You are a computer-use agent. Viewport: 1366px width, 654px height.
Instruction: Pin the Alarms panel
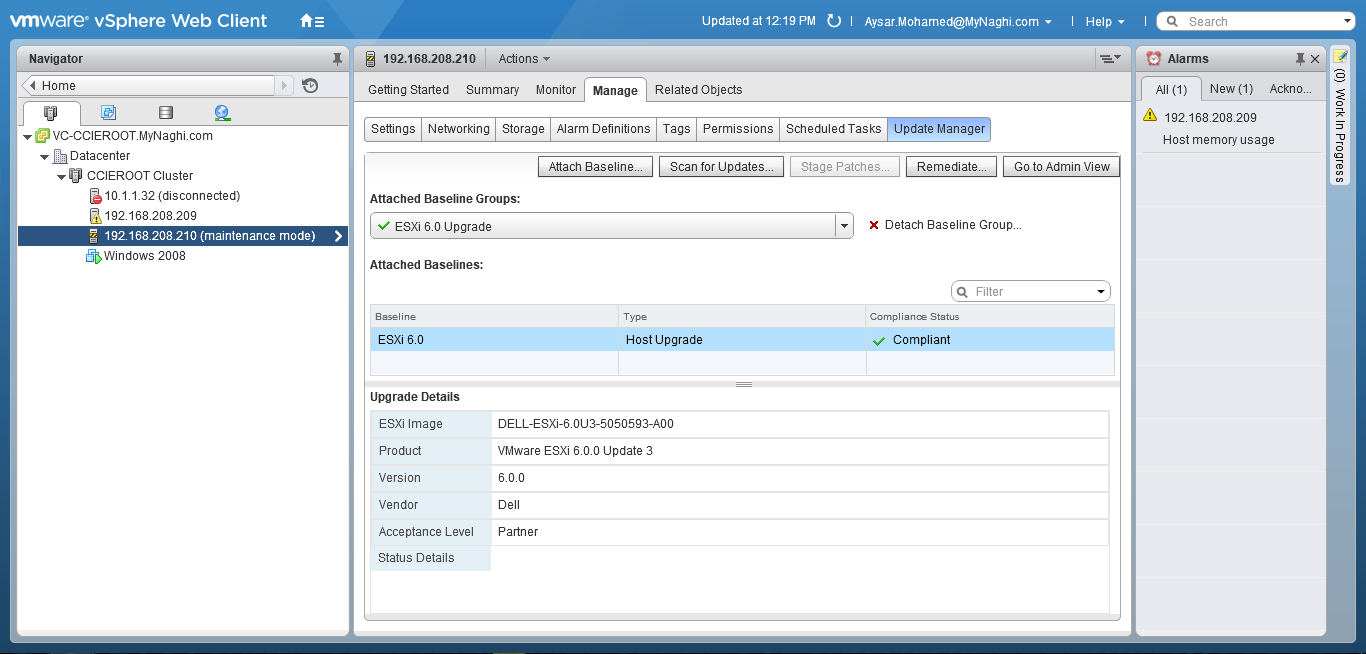[x=1300, y=59]
